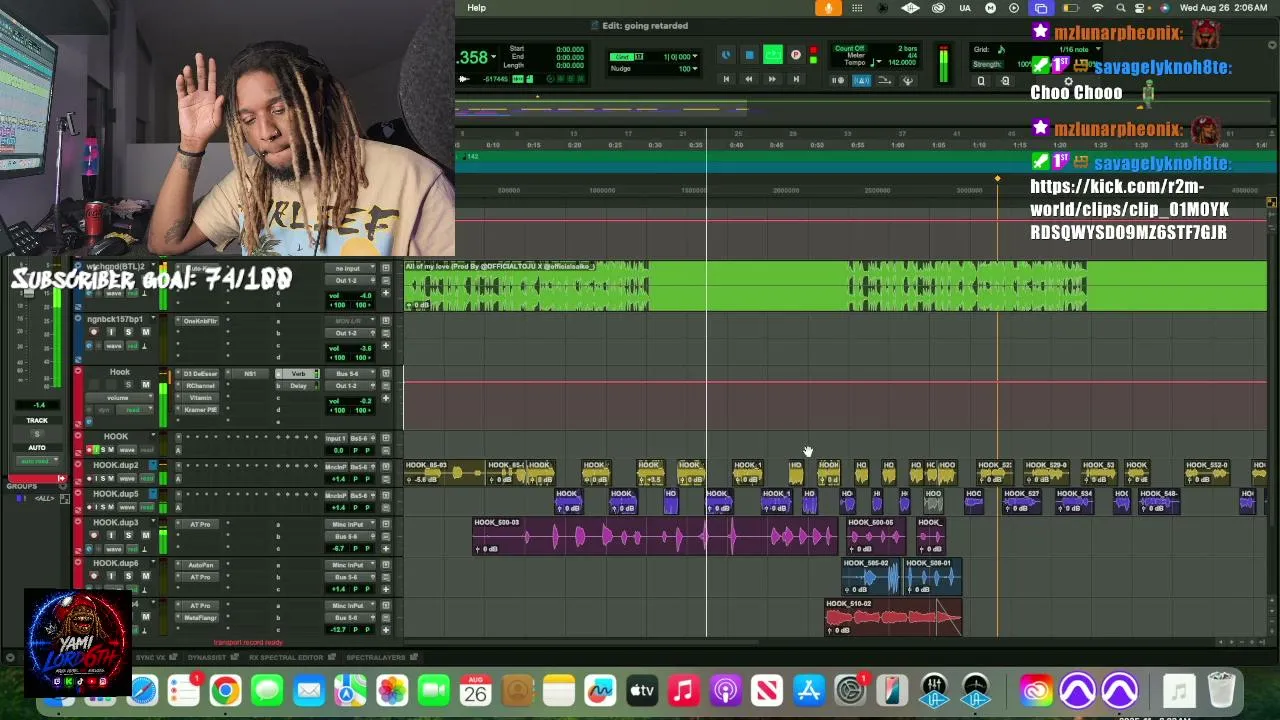Viewport: 1280px width, 720px height.
Task: Open Apple TV from the Dock
Action: coord(642,690)
